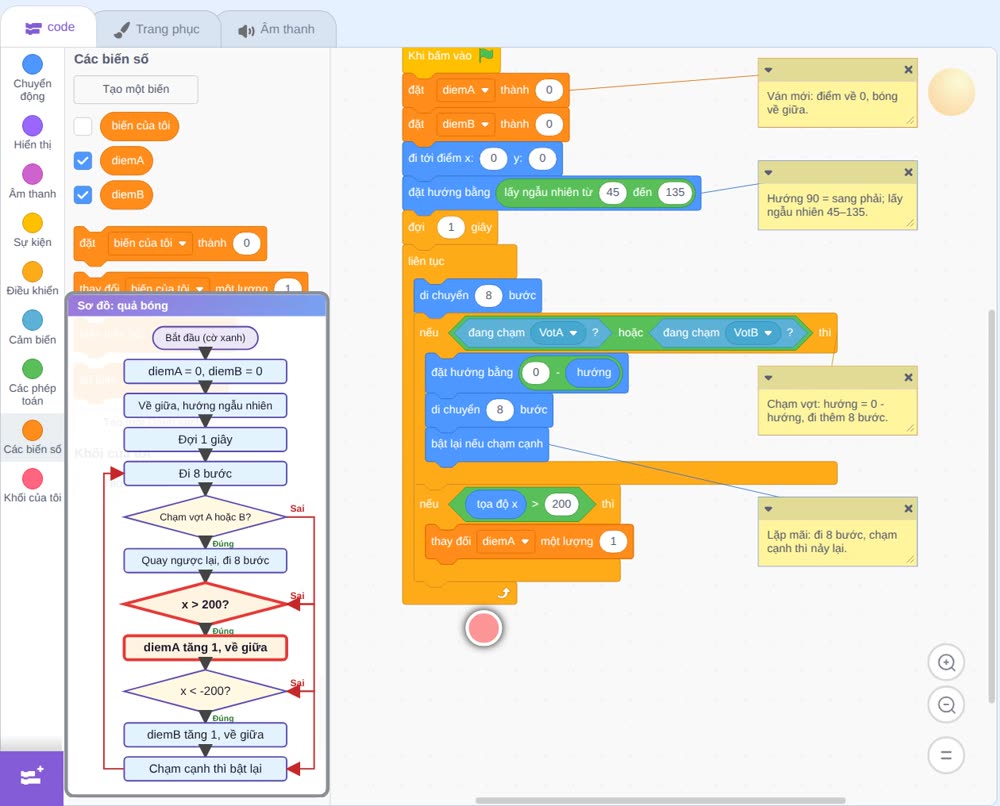Screen dimensions: 1000x806
Task: Close the 'Lặp mãi' comment note
Action: (908, 509)
